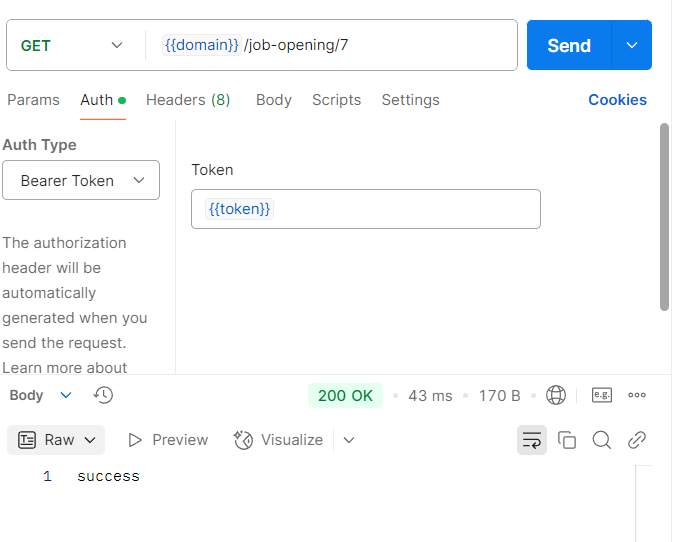Click the Token input field
Image resolution: width=676 pixels, height=542 pixels.
tap(400, 209)
